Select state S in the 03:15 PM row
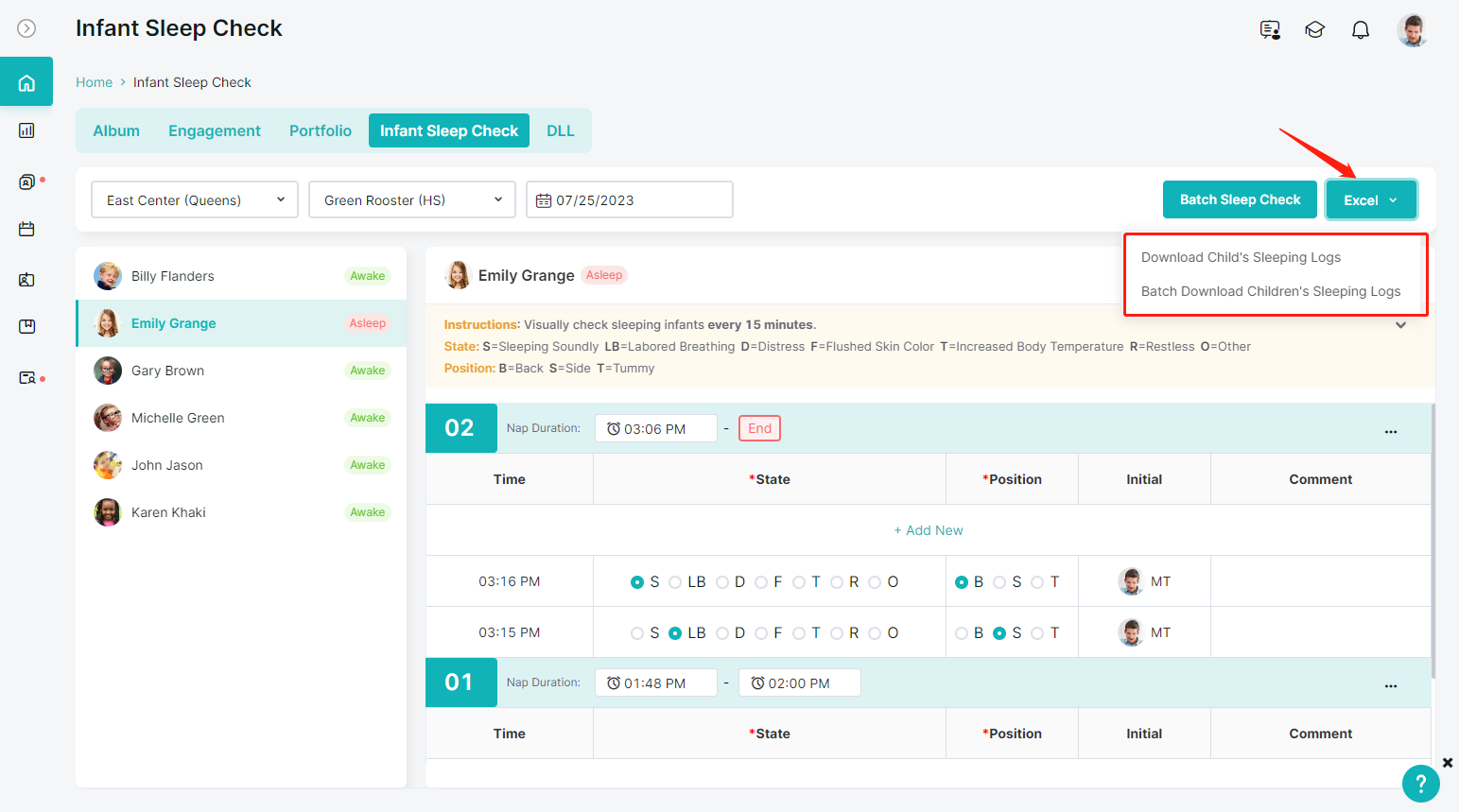This screenshot has height=812, width=1459. point(637,633)
